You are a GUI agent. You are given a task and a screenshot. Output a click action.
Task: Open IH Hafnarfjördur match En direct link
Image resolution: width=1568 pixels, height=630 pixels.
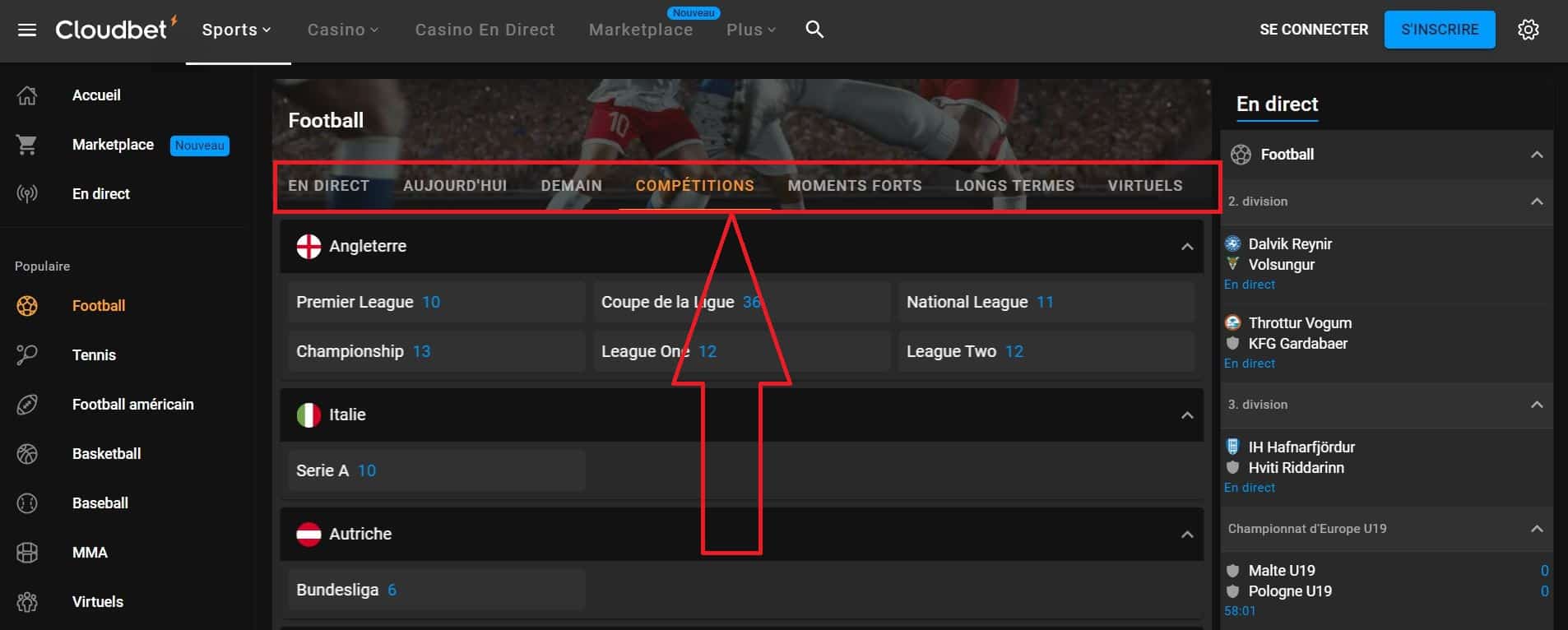1249,488
